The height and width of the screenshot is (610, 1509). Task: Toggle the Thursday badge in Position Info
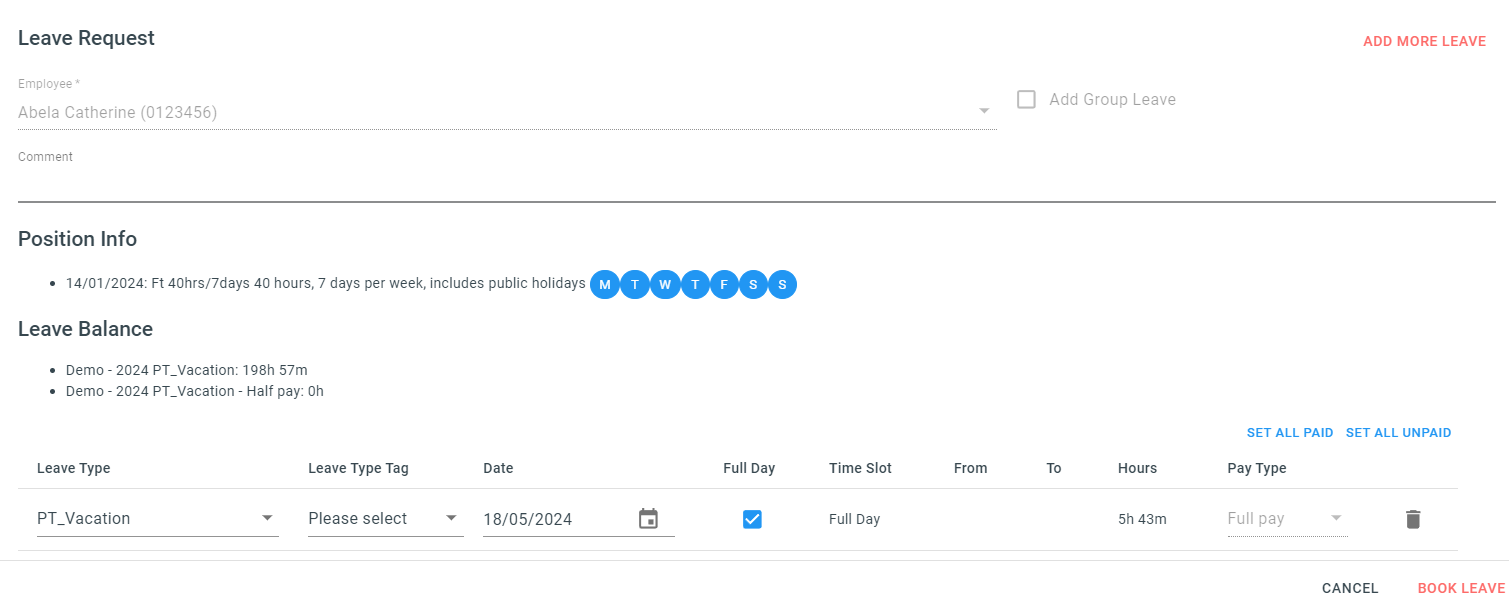pos(694,284)
